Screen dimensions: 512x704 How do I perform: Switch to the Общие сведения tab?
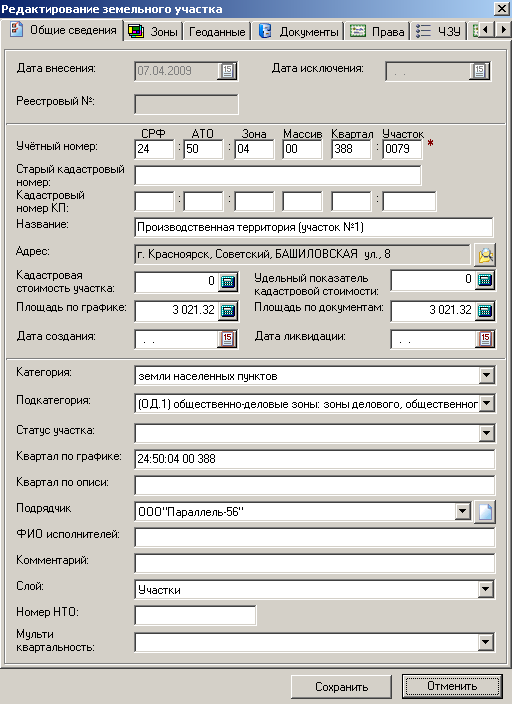pos(62,31)
